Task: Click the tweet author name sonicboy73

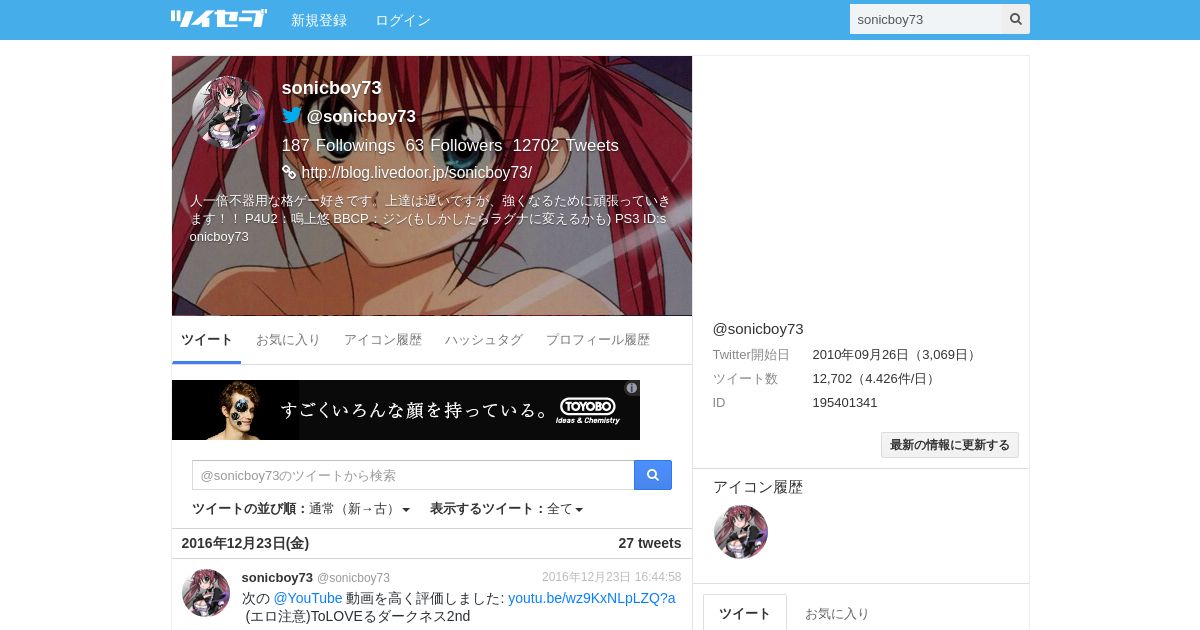Action: (277, 577)
